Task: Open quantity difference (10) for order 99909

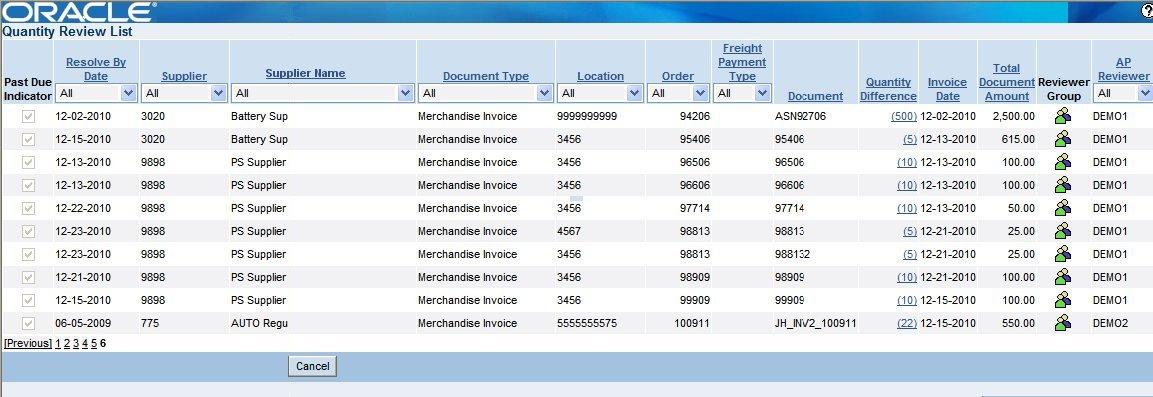Action: click(907, 301)
